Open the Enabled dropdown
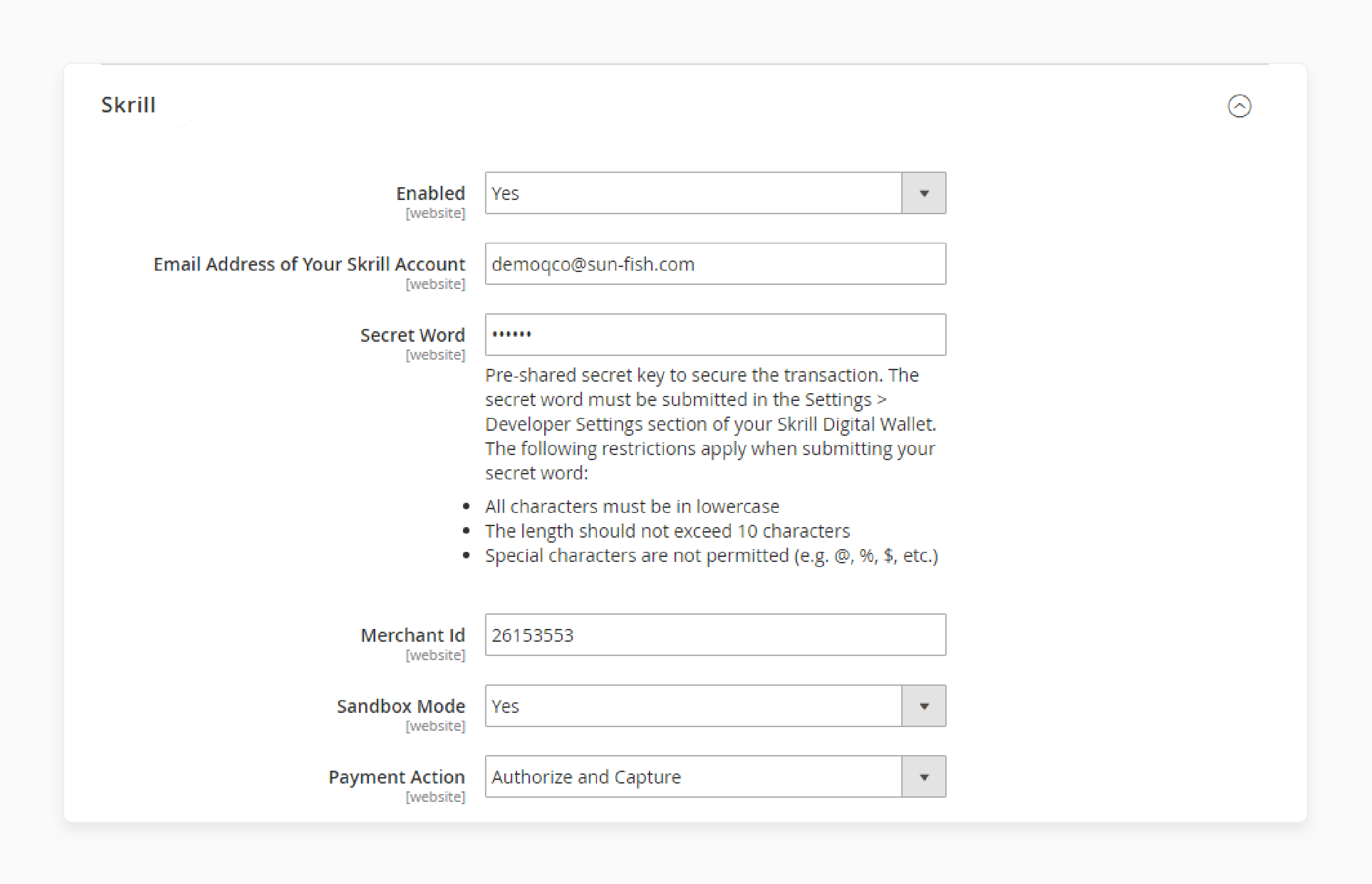 point(715,193)
